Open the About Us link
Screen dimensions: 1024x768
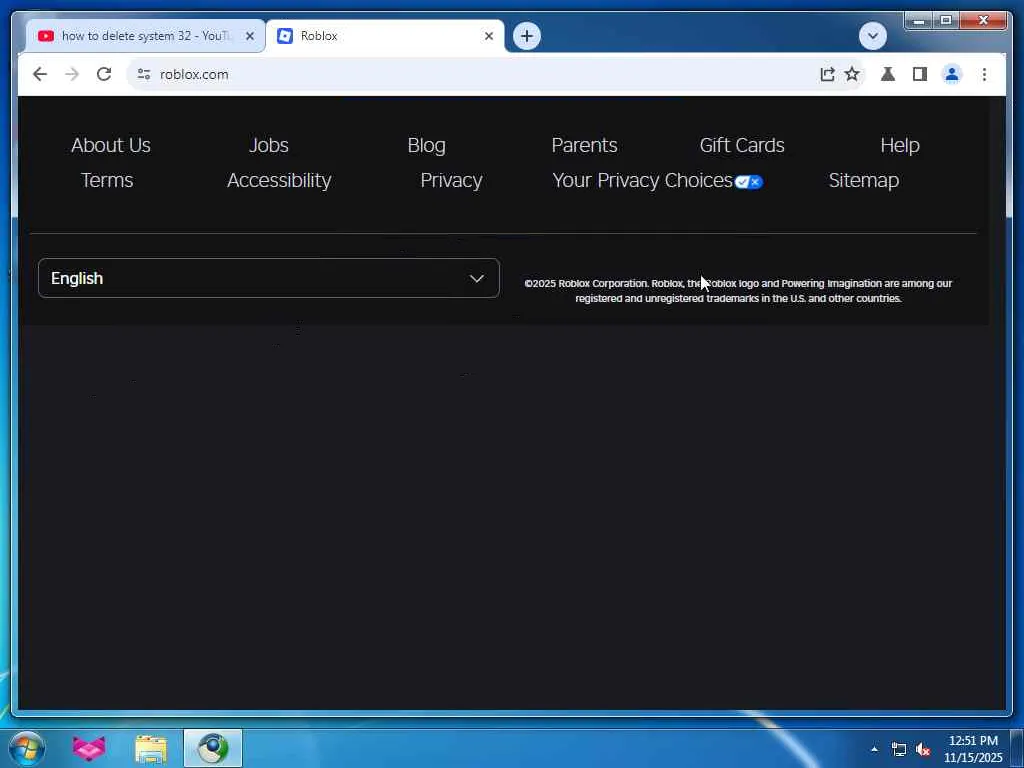click(x=110, y=145)
